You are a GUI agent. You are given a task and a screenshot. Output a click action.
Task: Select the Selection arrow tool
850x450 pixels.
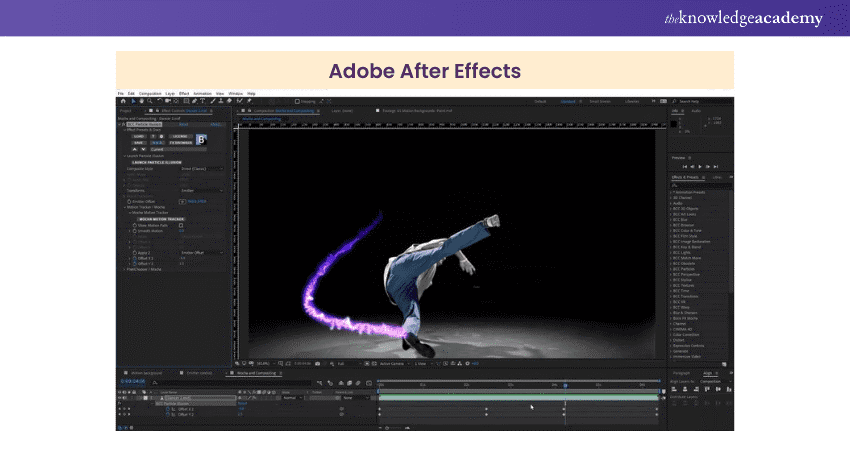click(134, 101)
